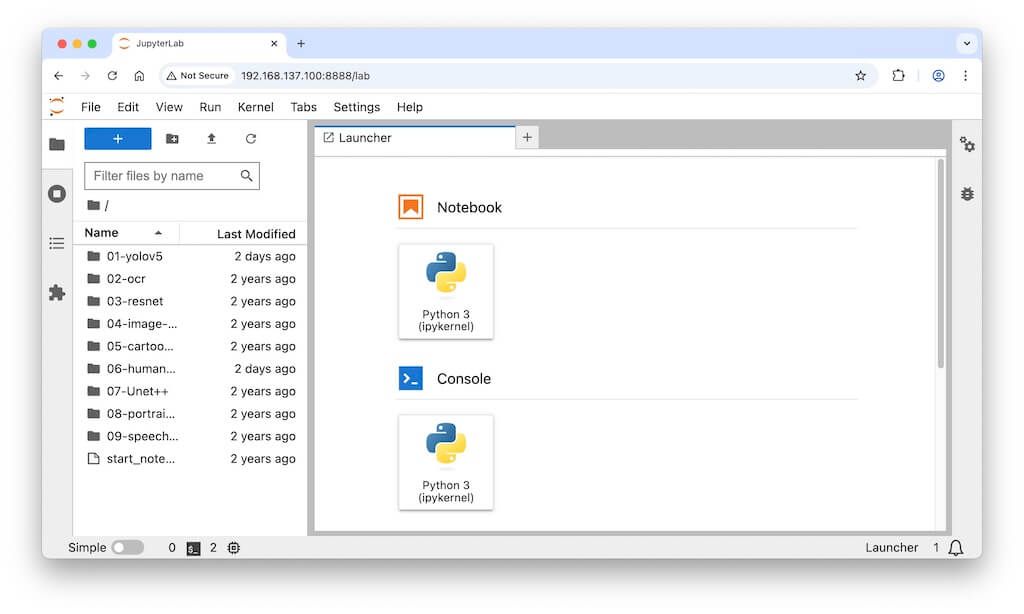
Task: Open the Extension Manager puzzle icon
Action: 57,293
